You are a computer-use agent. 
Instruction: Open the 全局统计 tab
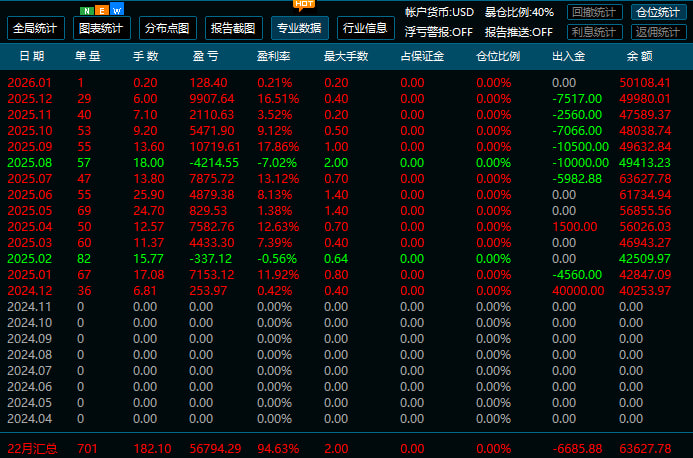tap(36, 28)
